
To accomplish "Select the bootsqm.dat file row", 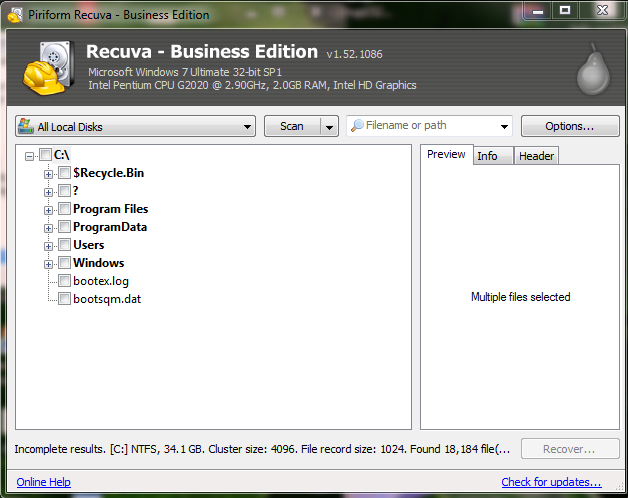I will 107,299.
